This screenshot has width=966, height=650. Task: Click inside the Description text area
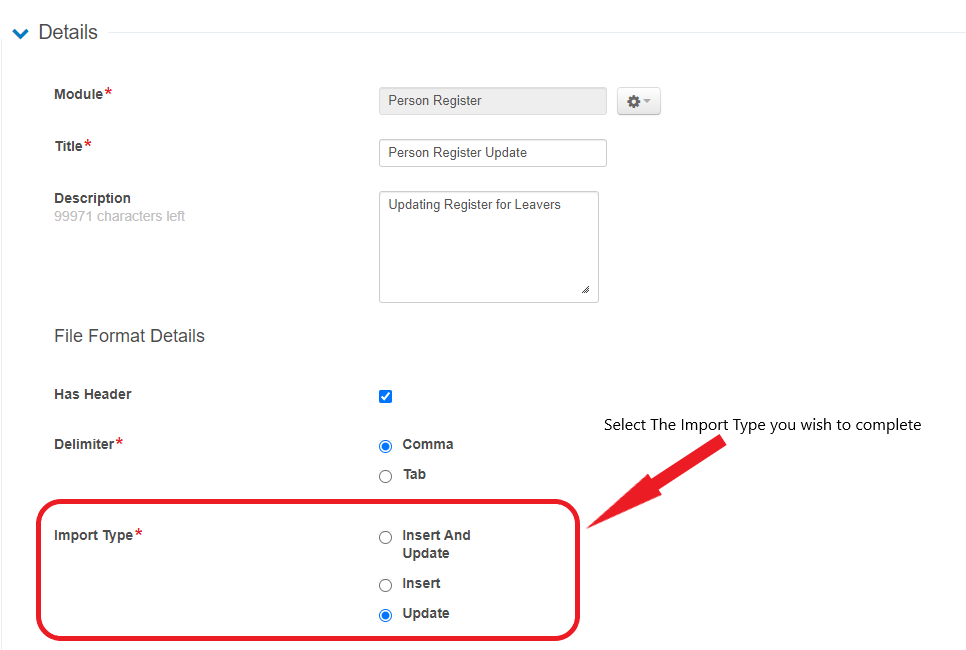click(488, 247)
